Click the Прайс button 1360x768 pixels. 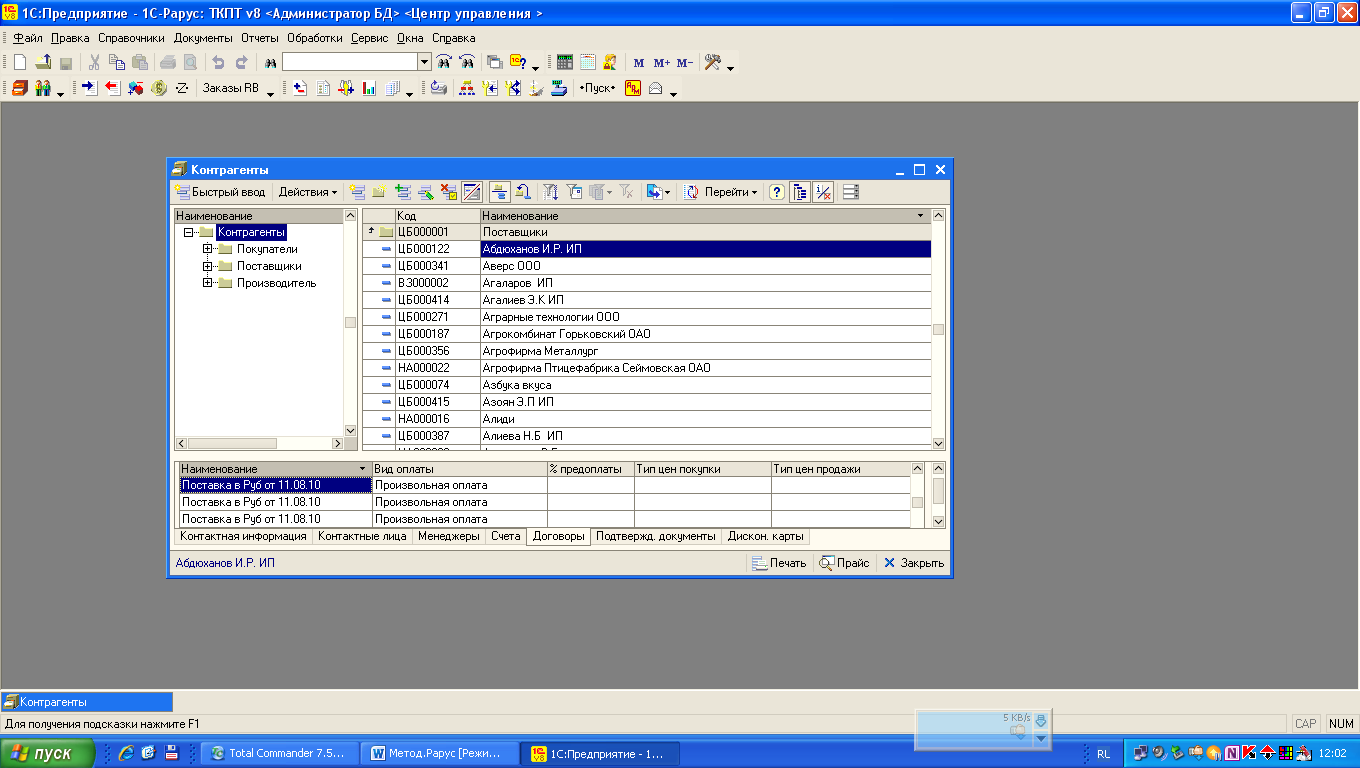pyautogui.click(x=845, y=563)
